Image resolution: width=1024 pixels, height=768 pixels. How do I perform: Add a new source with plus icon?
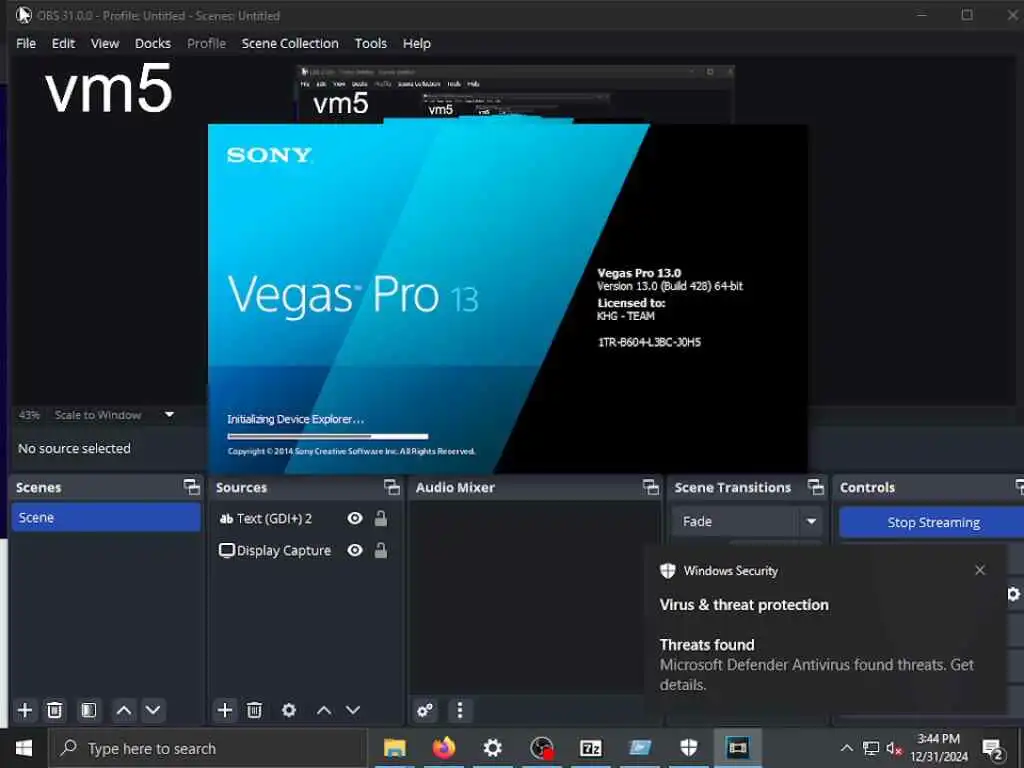point(225,710)
